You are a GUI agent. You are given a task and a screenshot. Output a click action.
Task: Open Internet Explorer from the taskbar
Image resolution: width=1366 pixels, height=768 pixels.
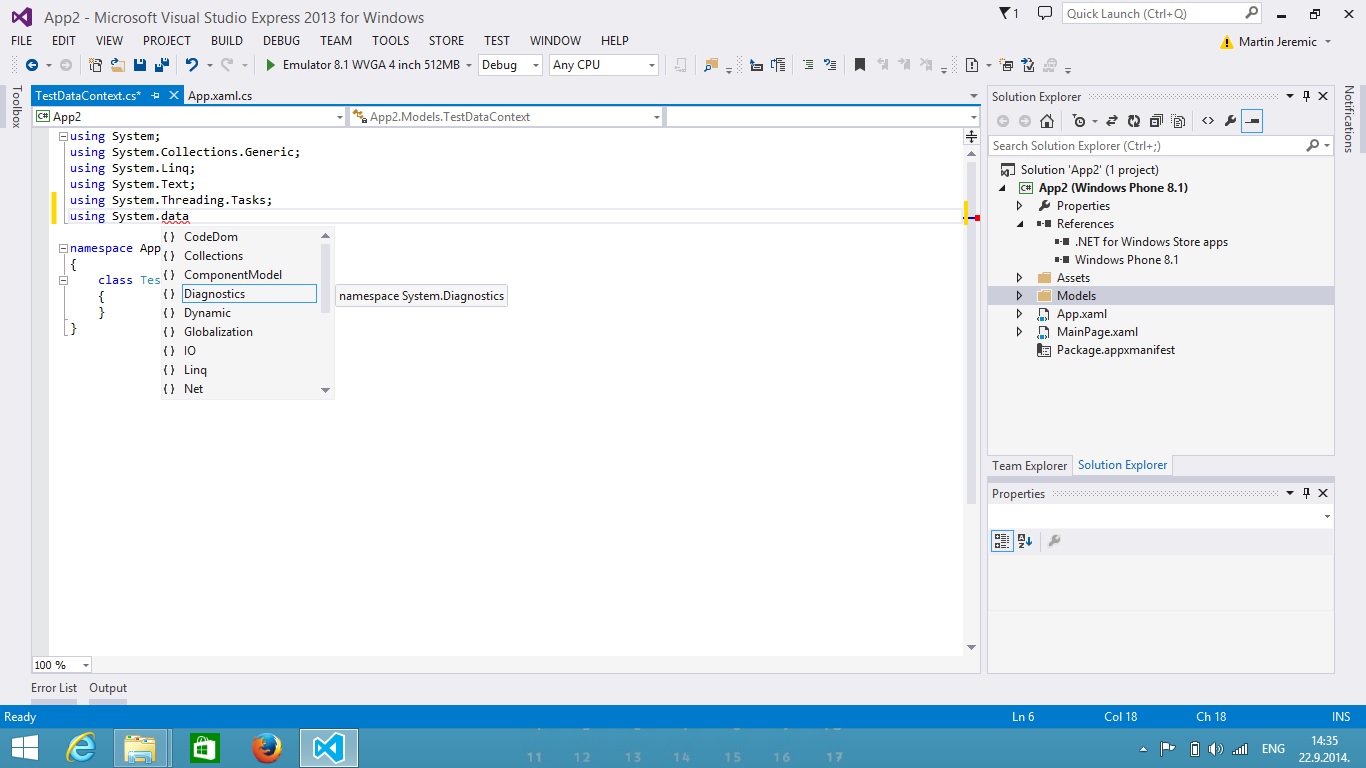click(x=81, y=747)
